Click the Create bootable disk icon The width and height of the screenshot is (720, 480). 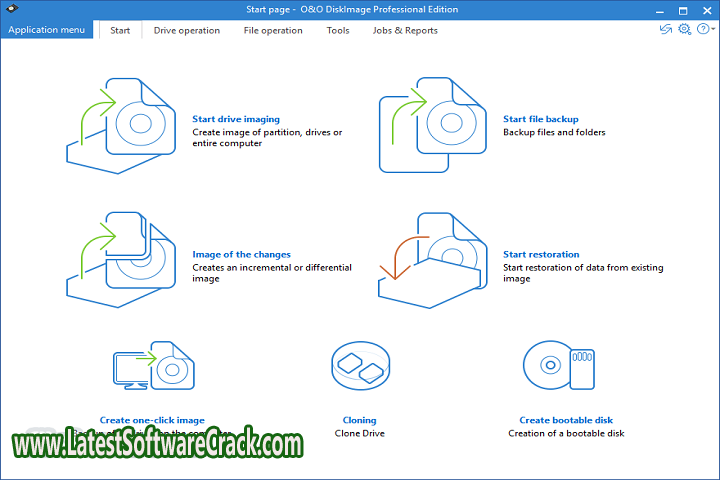click(559, 365)
